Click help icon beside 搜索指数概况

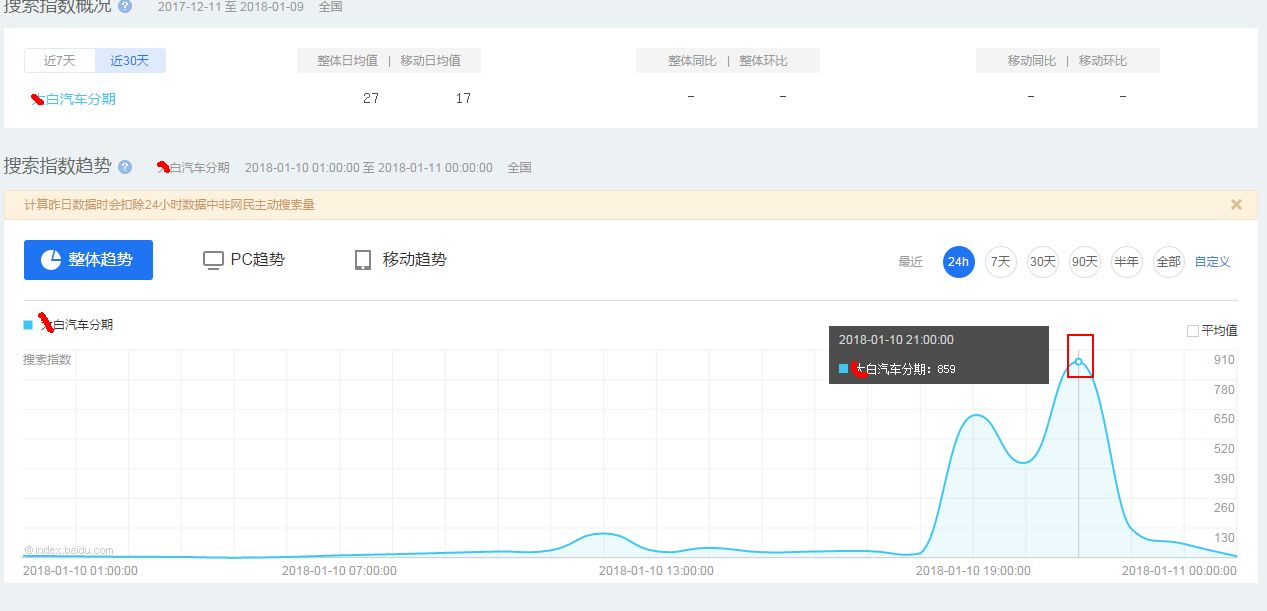pos(125,6)
